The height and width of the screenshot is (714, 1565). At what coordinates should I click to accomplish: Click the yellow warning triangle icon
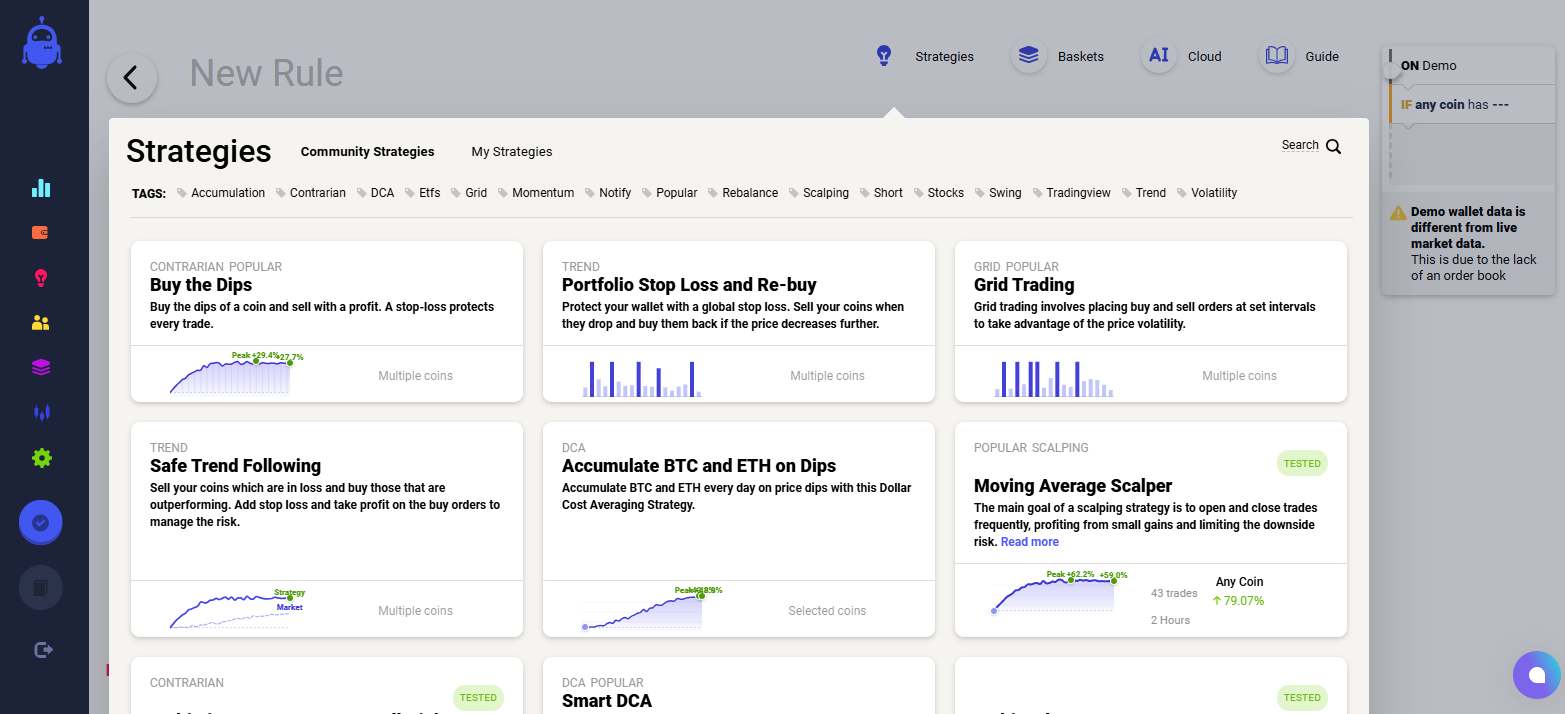pyautogui.click(x=1398, y=213)
